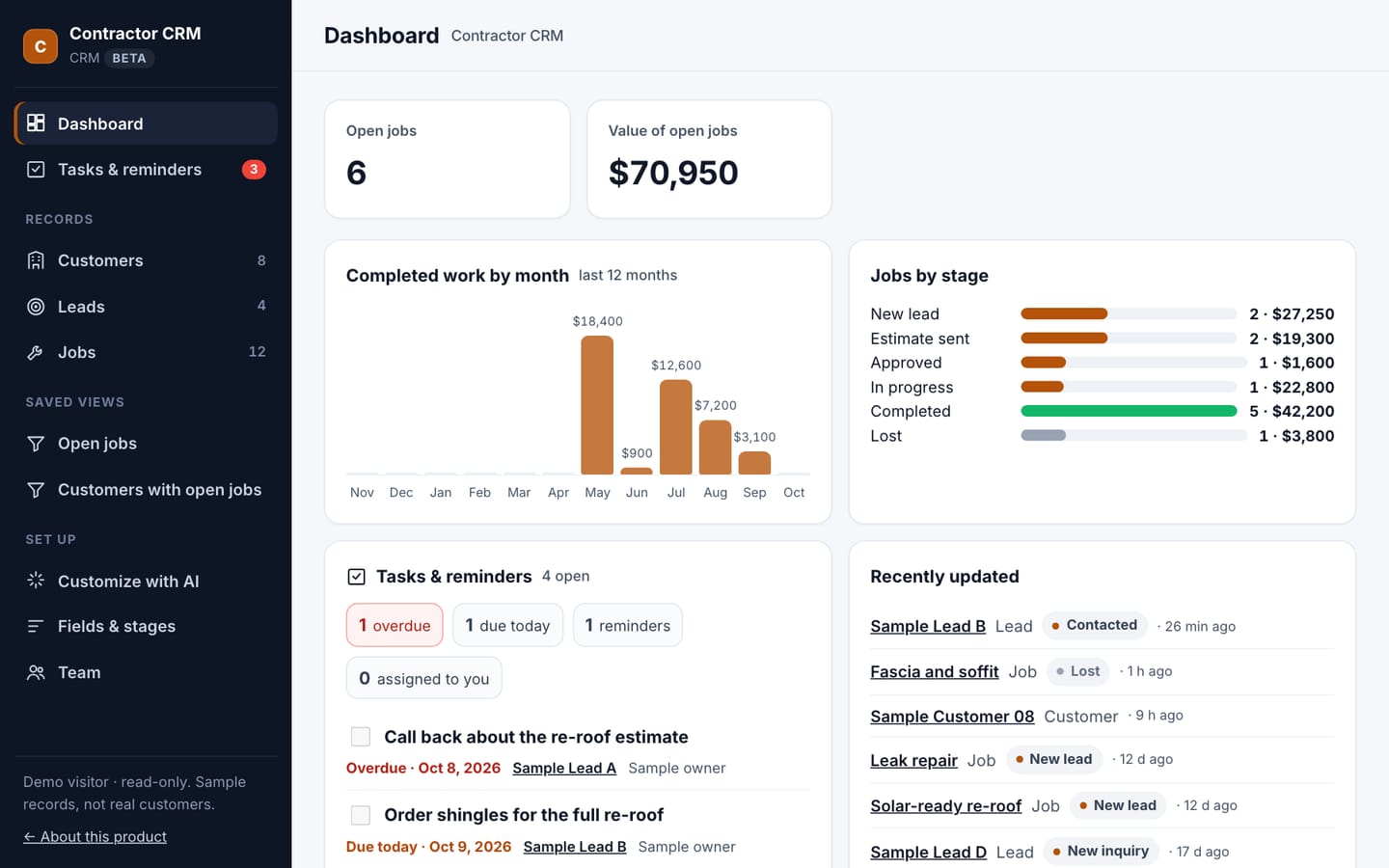Click the Tasks & reminders checkbox icon in sidebar
This screenshot has width=1389, height=868.
click(x=36, y=170)
